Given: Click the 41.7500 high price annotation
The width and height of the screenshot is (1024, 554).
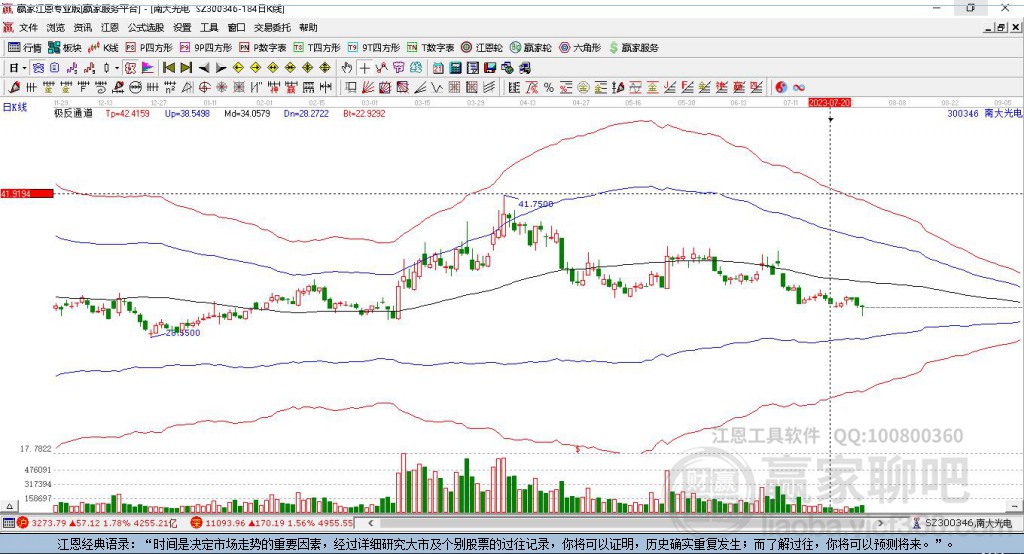Looking at the screenshot, I should click(x=536, y=204).
